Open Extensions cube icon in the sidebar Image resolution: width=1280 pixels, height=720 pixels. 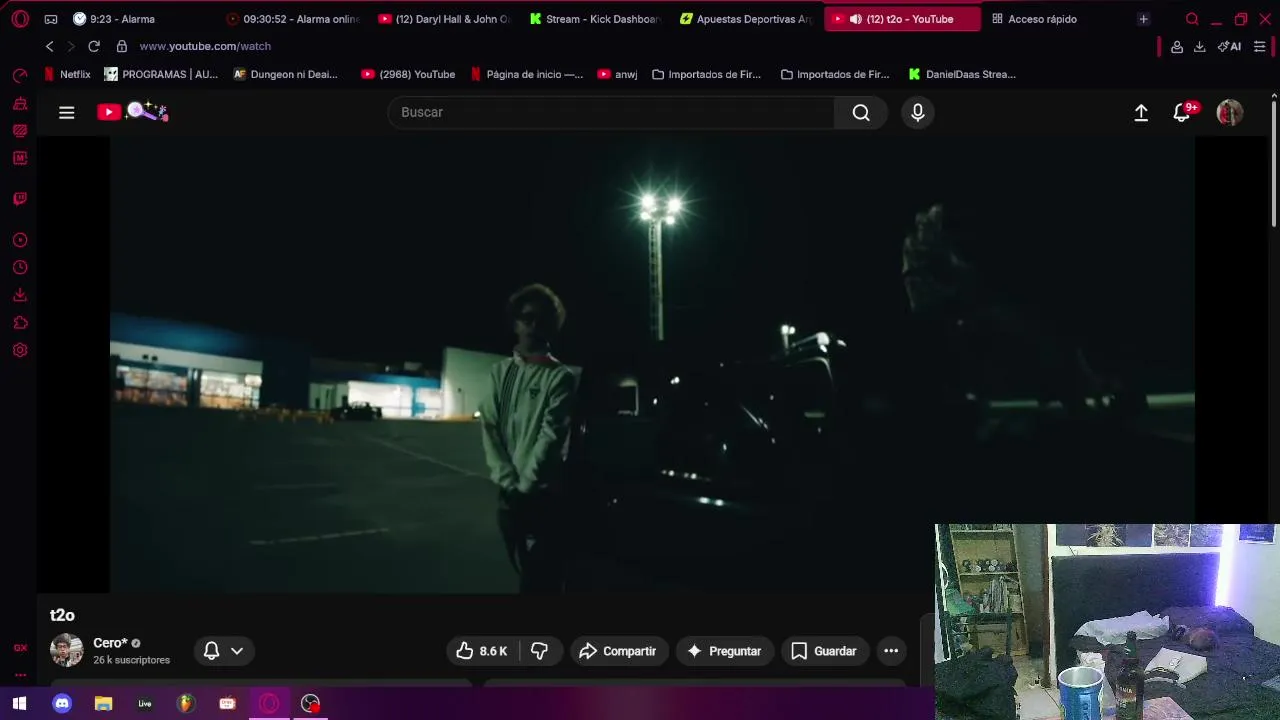point(20,323)
